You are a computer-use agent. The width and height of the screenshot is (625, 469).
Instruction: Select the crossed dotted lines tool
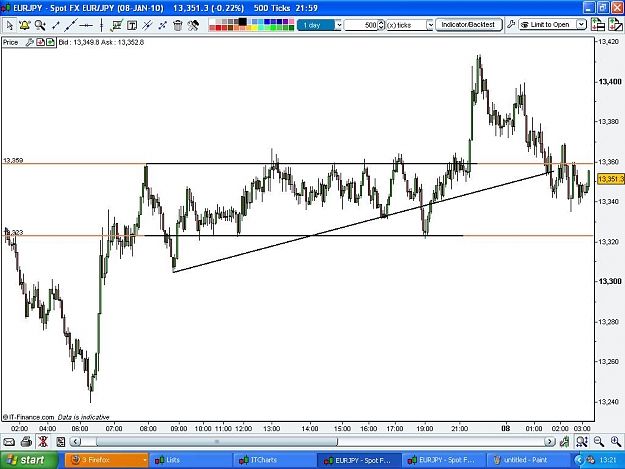[x=163, y=26]
